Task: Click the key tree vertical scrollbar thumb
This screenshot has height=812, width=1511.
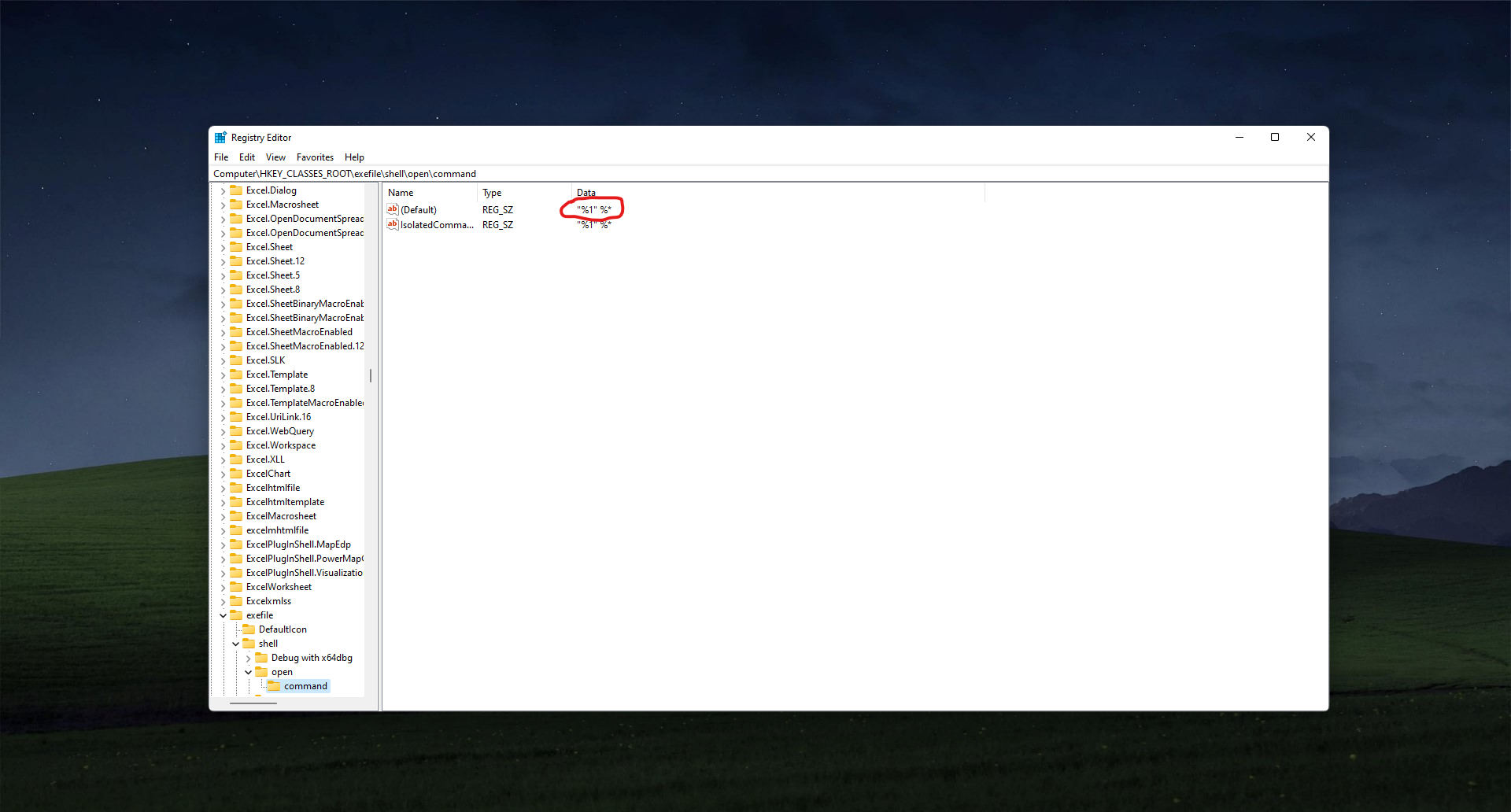Action: point(371,375)
